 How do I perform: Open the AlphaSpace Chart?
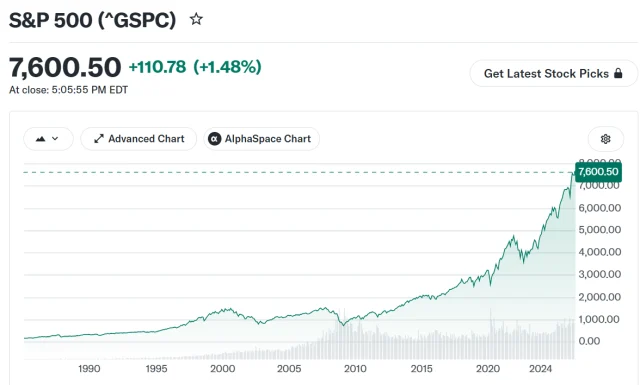(262, 139)
